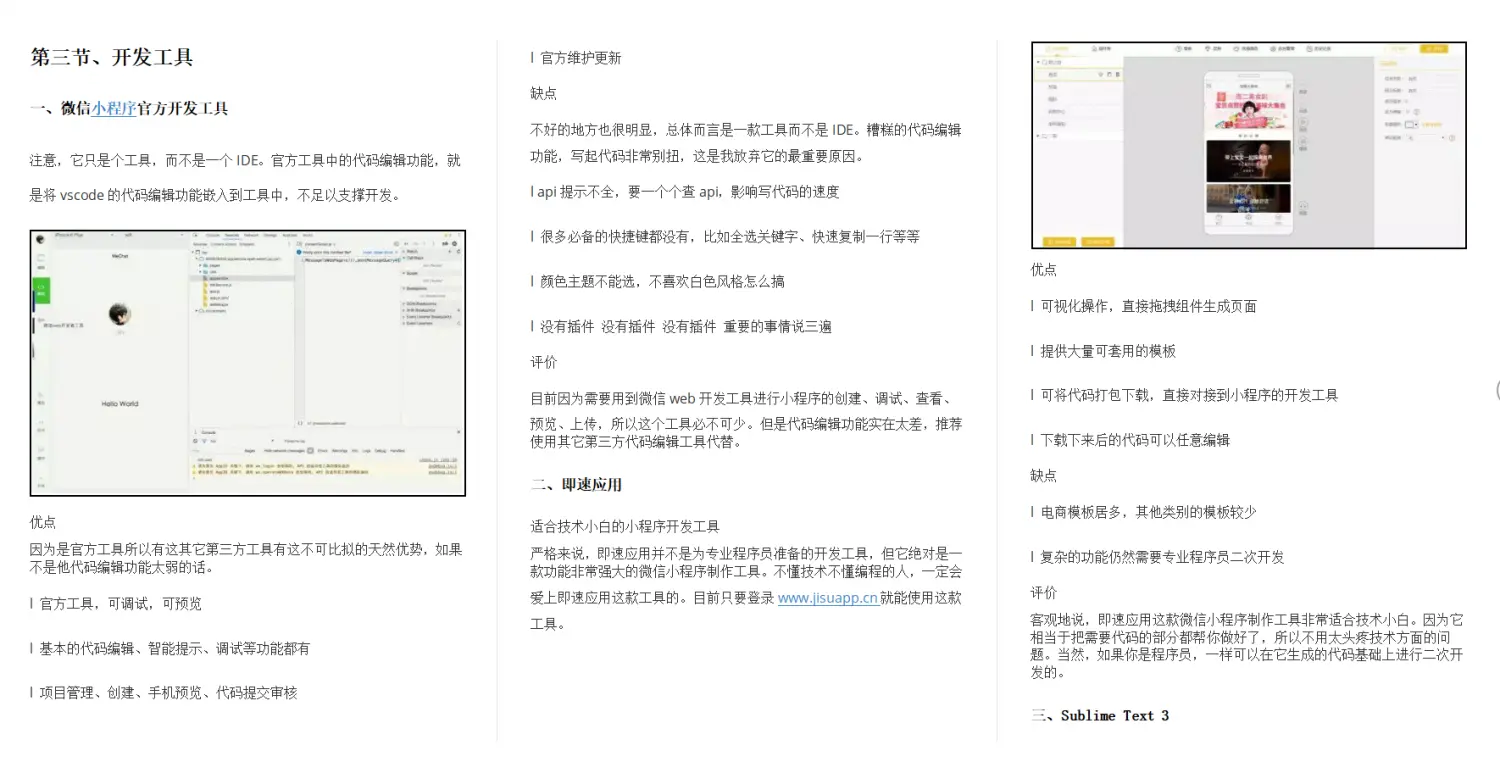1500x762 pixels.
Task: Open the www.jisuapp.cn hyperlink
Action: coord(827,598)
